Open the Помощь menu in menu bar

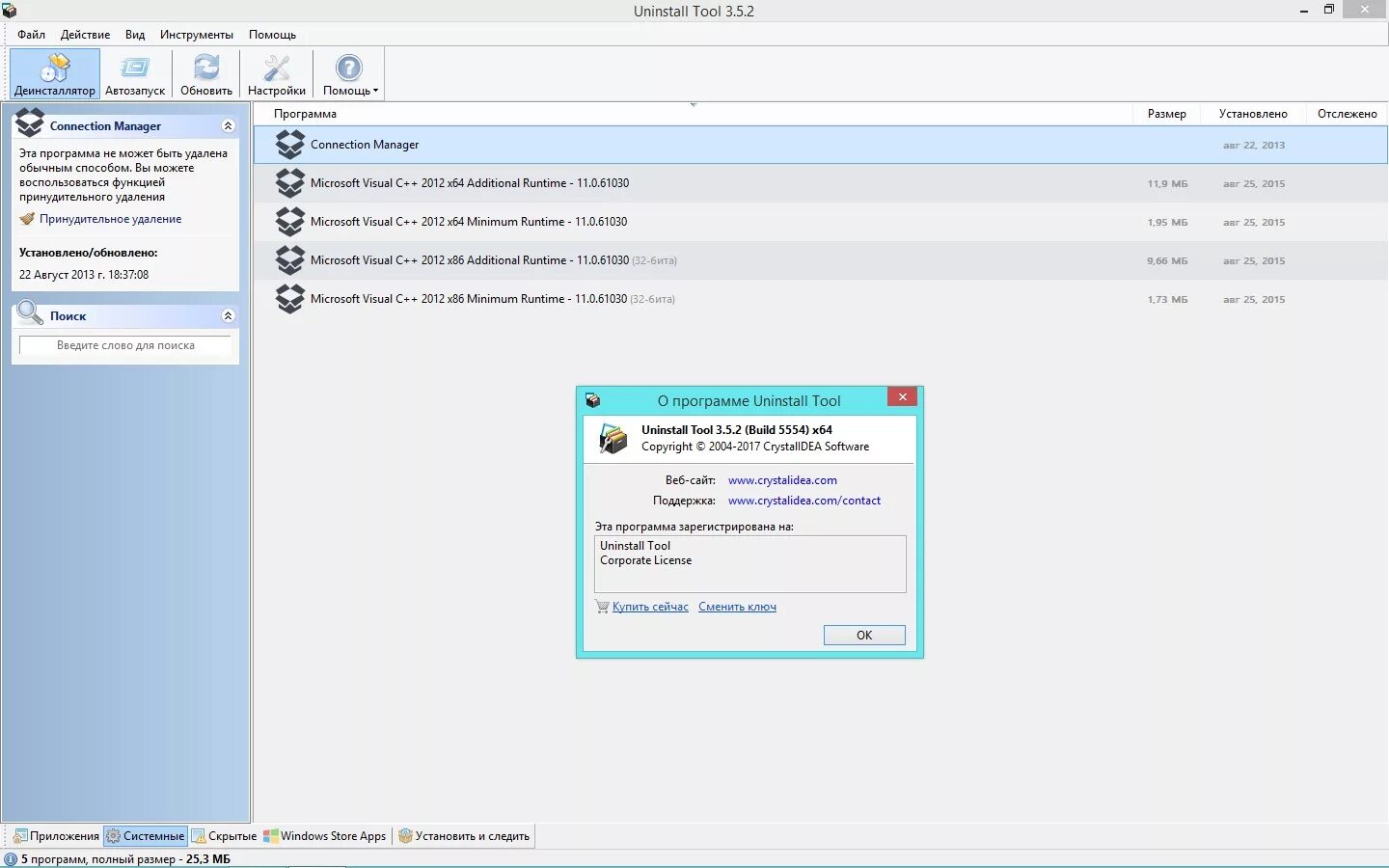point(272,34)
